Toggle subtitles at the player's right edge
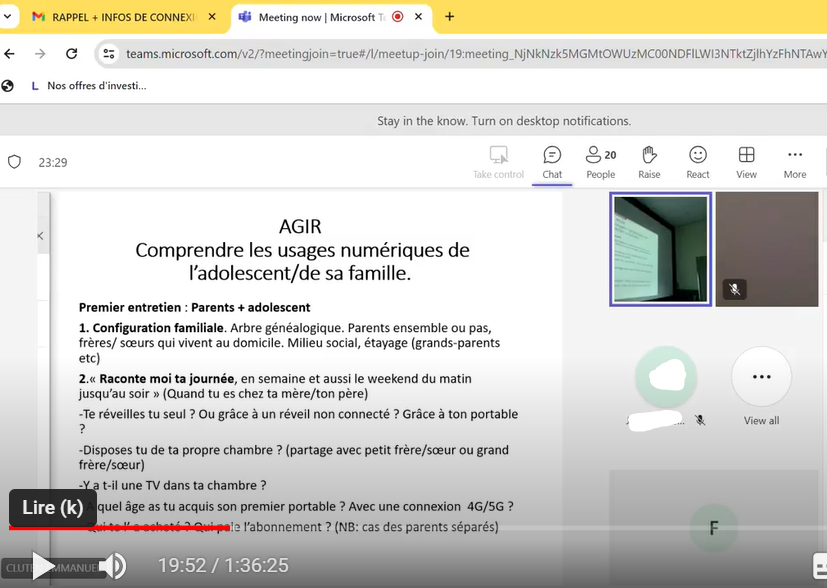Viewport: 827px width, 588px height. (x=818, y=566)
